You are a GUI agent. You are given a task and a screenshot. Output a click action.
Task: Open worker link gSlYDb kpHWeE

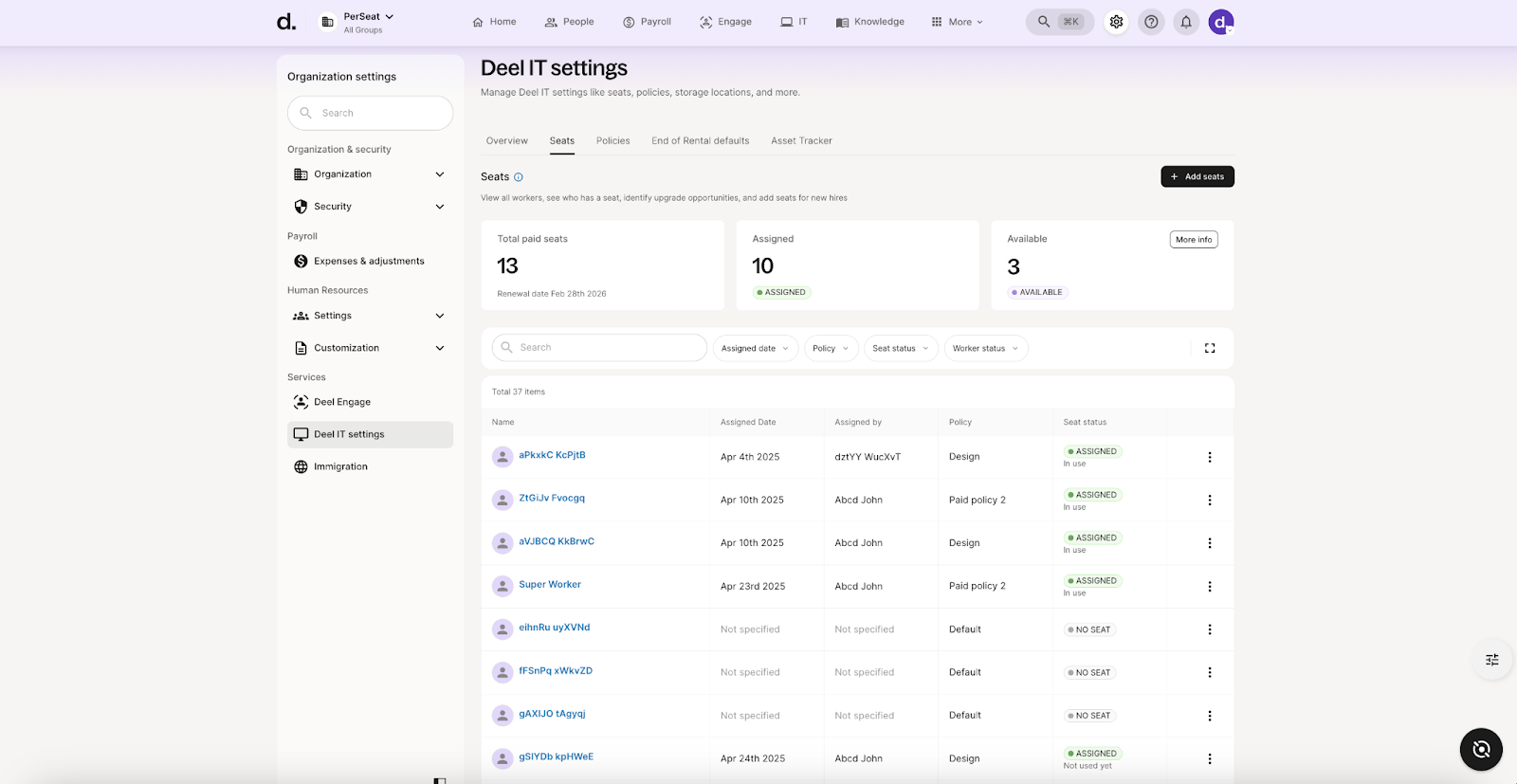(556, 757)
